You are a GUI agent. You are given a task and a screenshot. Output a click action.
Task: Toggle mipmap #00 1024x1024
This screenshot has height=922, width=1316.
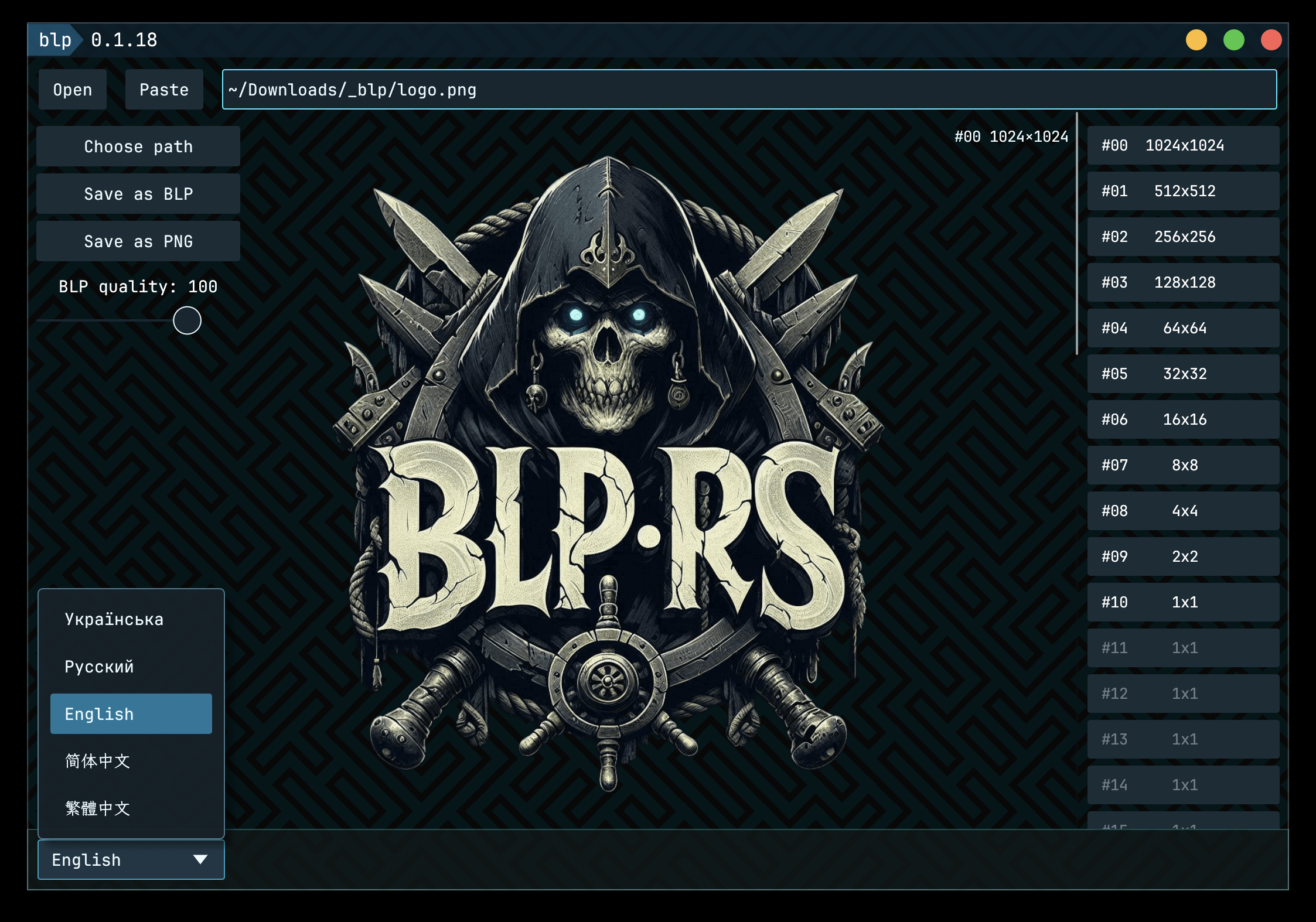pyautogui.click(x=1184, y=145)
